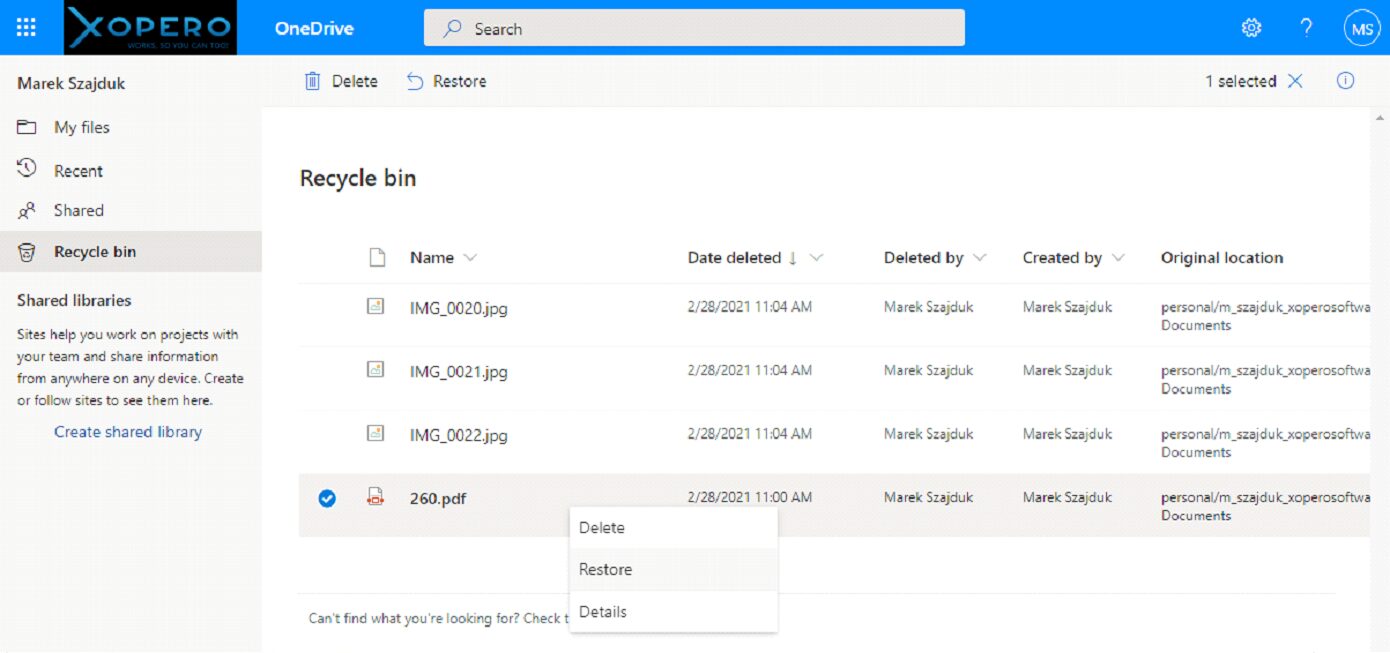Expand the Name column dropdown
The image size is (1390, 653).
click(x=470, y=258)
